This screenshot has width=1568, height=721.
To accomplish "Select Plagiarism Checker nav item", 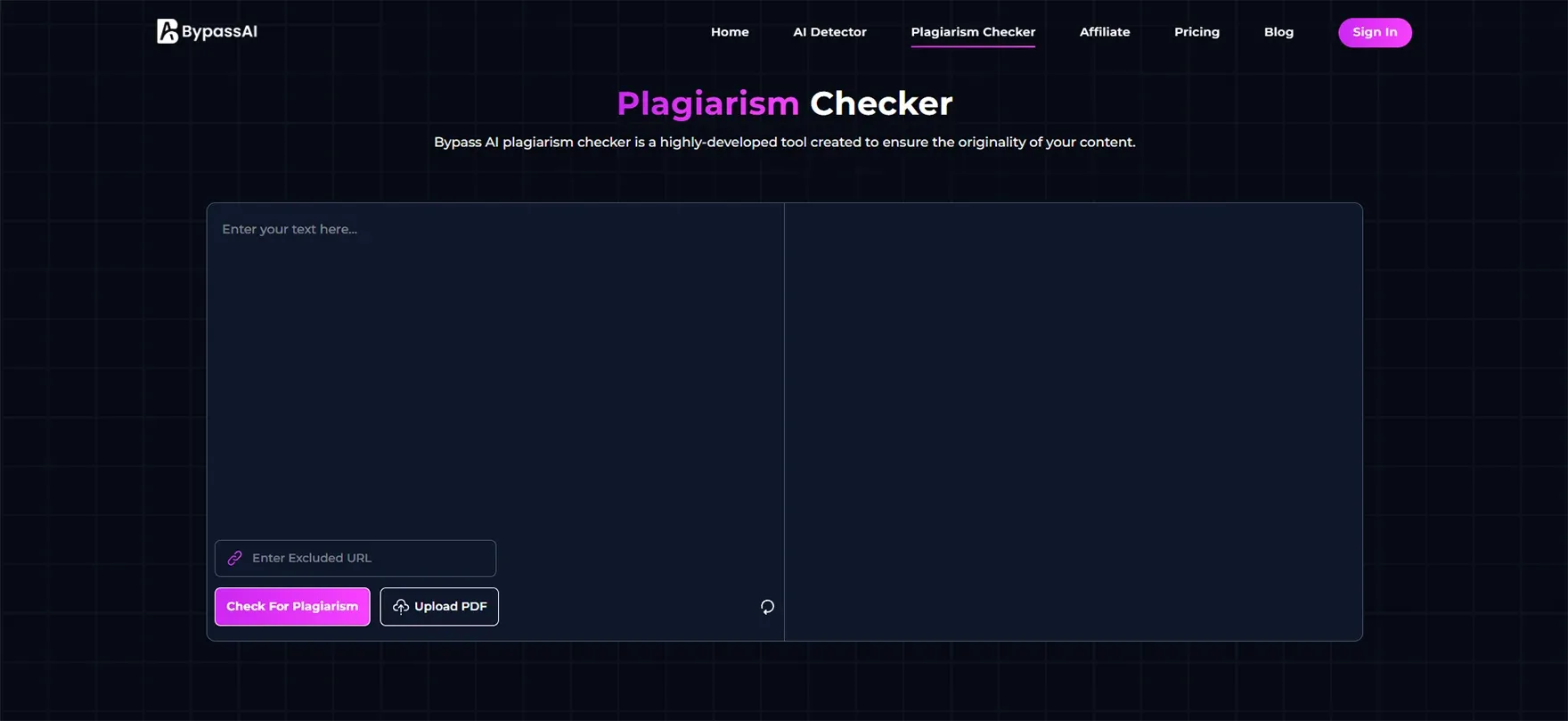I will (973, 32).
